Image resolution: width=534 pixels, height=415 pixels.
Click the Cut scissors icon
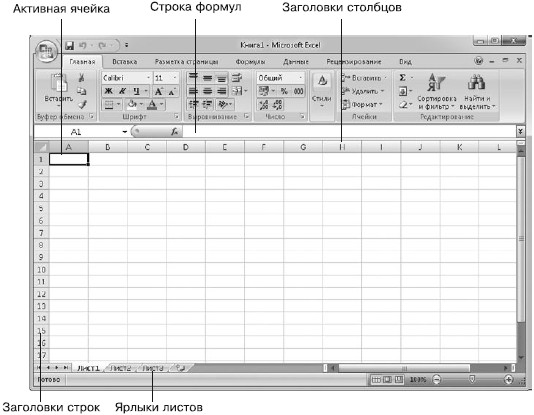(x=81, y=78)
